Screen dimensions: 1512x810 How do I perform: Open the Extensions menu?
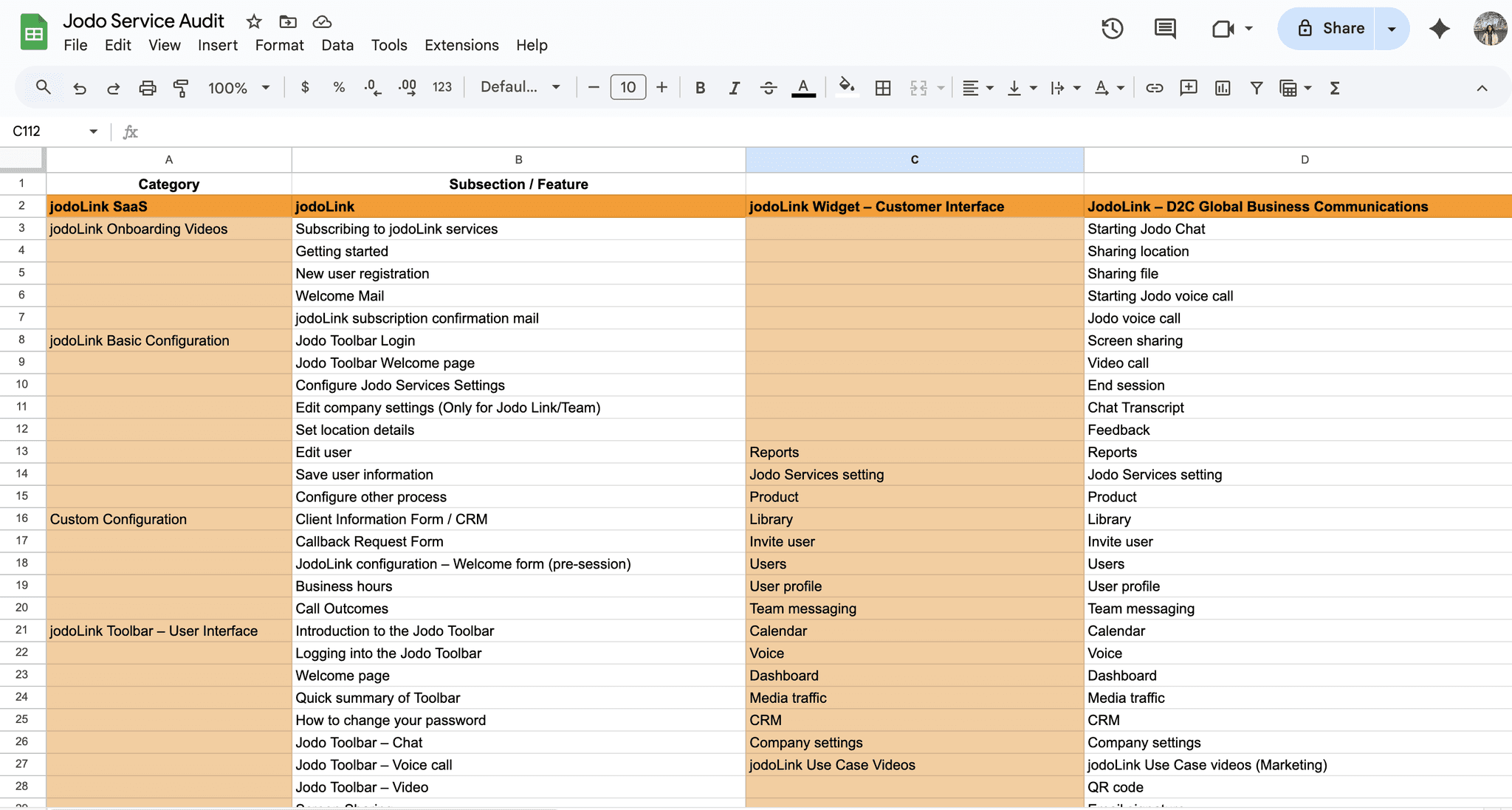461,45
